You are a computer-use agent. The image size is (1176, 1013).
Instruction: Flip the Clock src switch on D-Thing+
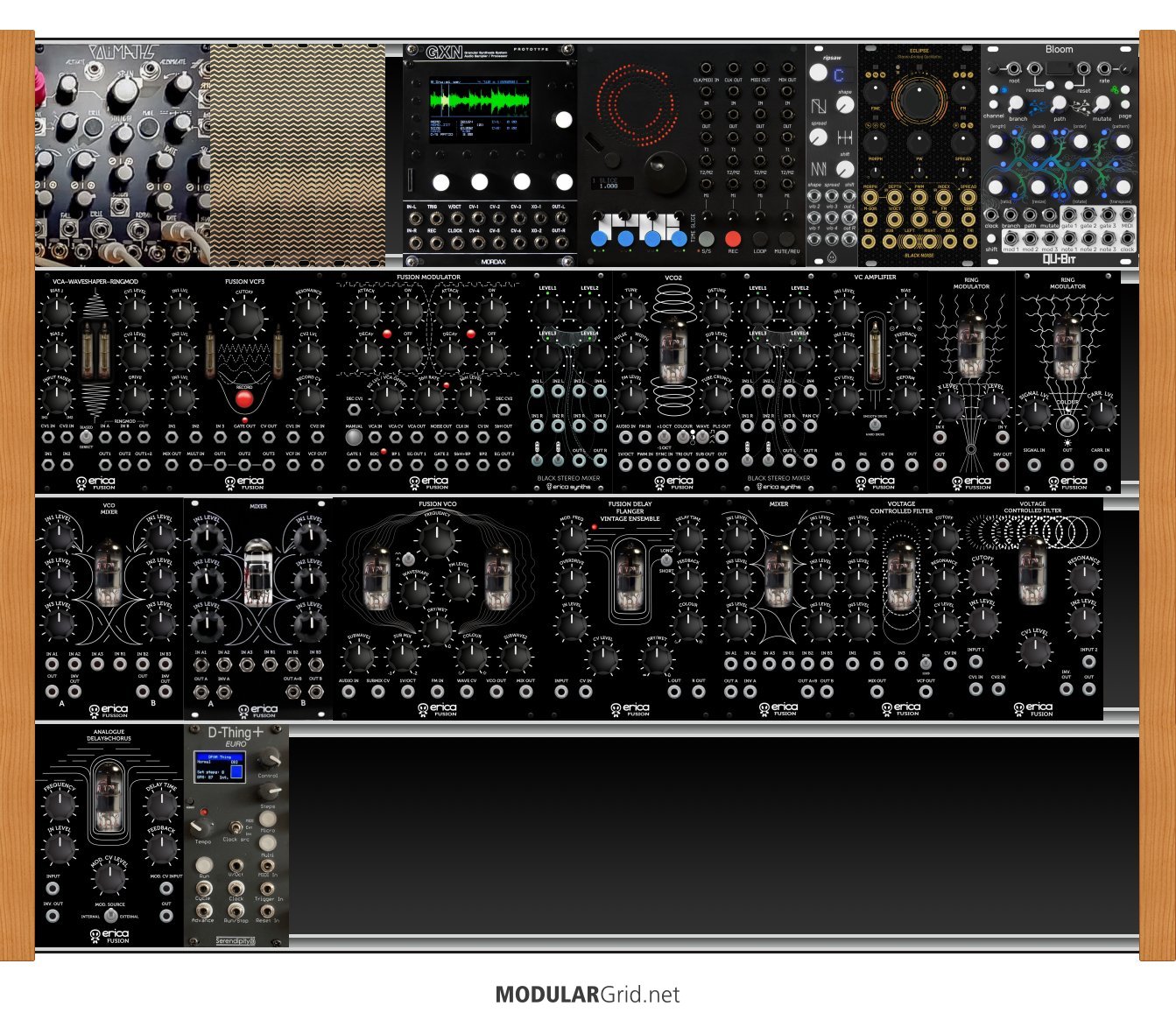(x=234, y=827)
